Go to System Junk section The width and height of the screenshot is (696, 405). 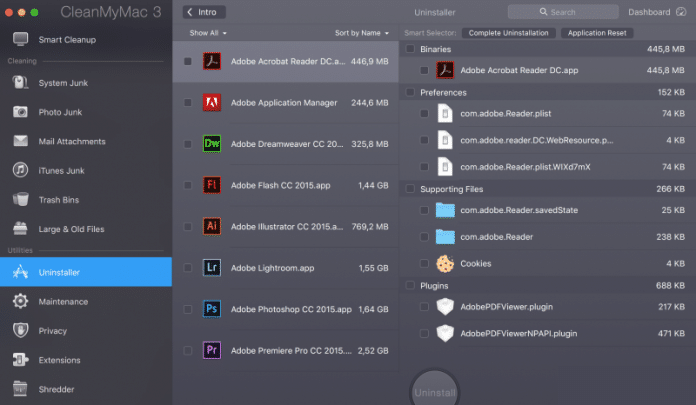tap(86, 83)
